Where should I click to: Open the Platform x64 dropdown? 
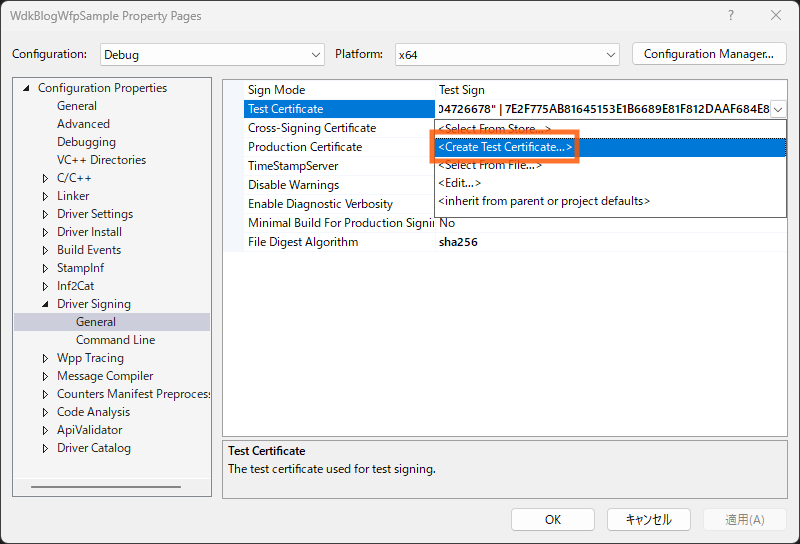(506, 54)
